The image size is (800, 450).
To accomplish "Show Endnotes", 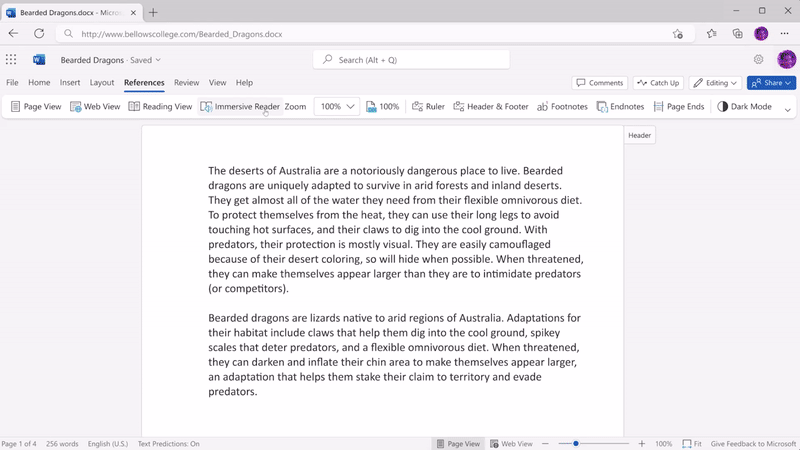I will pyautogui.click(x=620, y=107).
